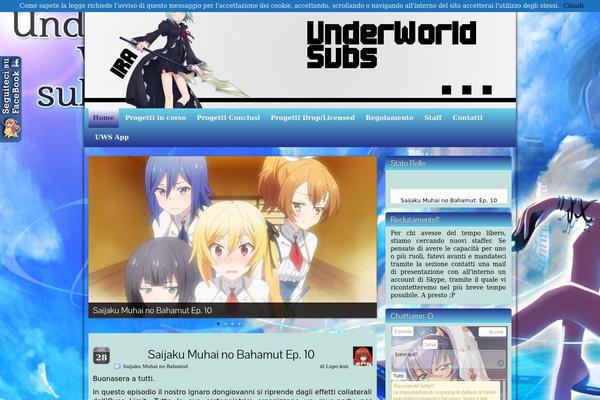The height and width of the screenshot is (400, 600).
Task: Select the second slideshow dot
Action: pos(225,324)
